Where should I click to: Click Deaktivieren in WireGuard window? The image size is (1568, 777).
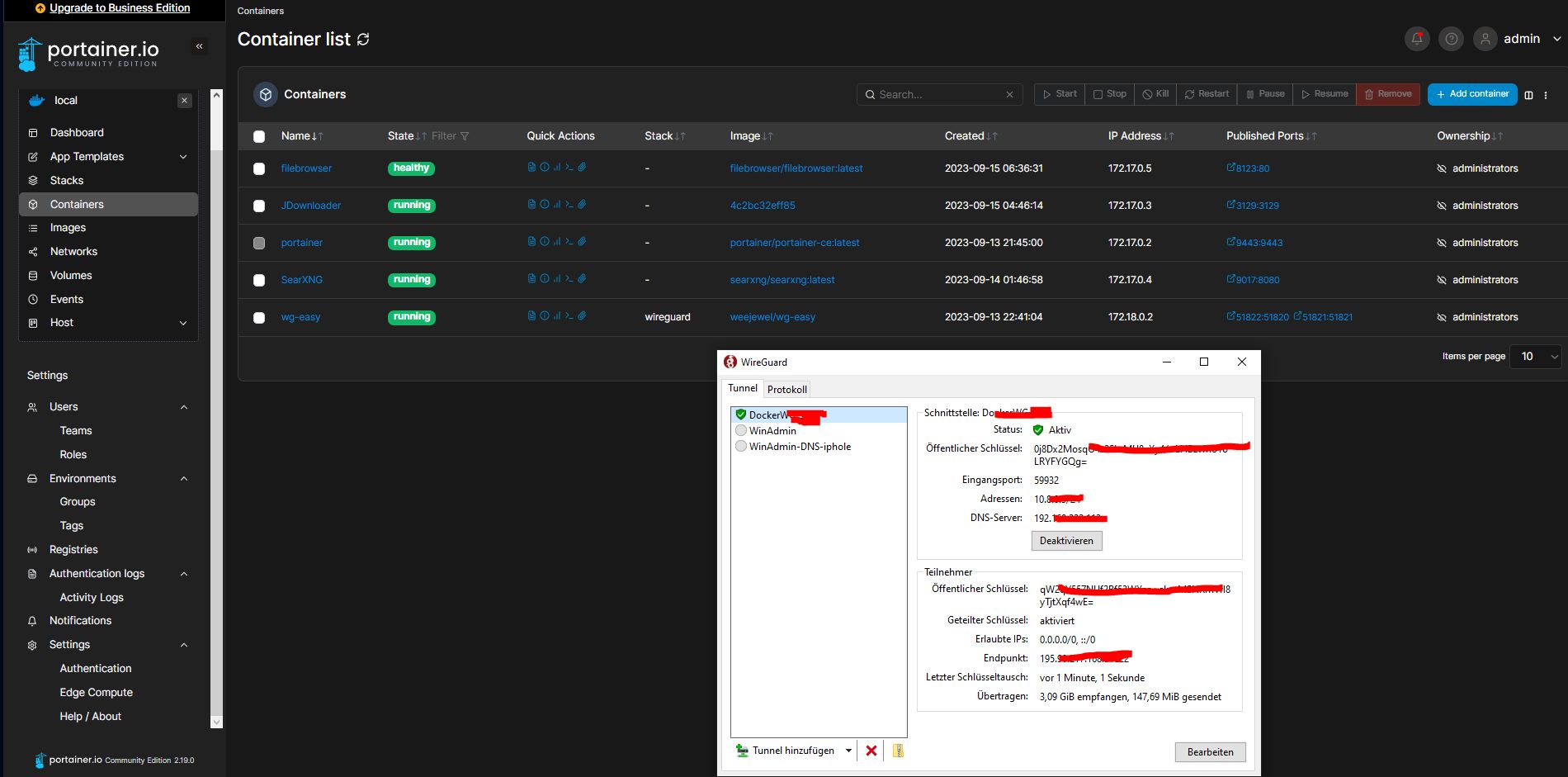pyautogui.click(x=1066, y=541)
